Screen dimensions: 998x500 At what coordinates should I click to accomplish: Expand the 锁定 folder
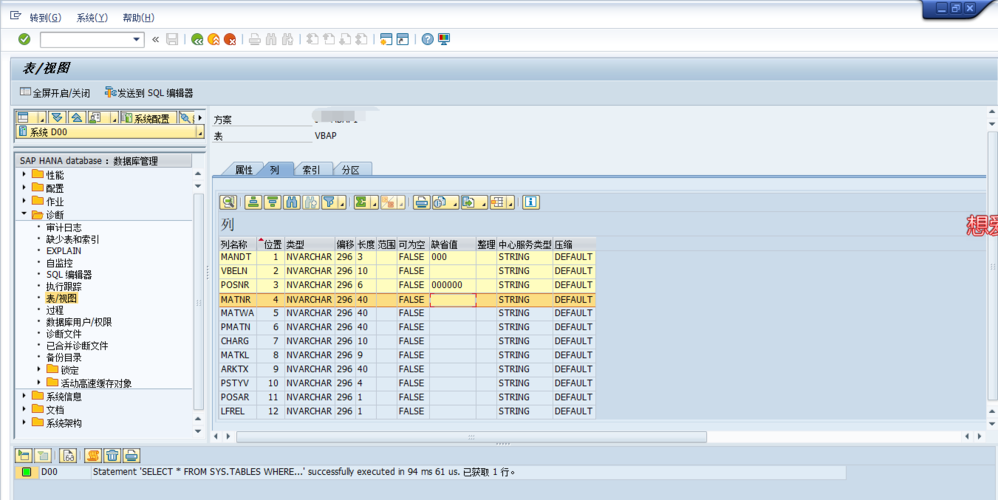(39, 369)
